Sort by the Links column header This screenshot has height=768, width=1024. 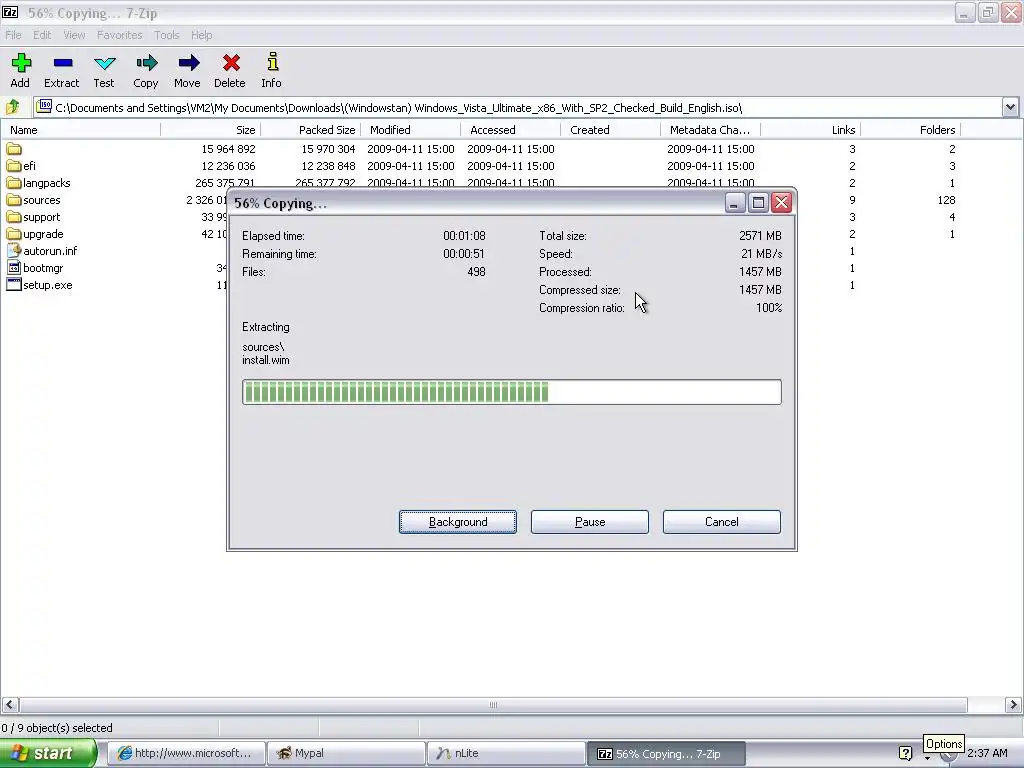(x=810, y=130)
